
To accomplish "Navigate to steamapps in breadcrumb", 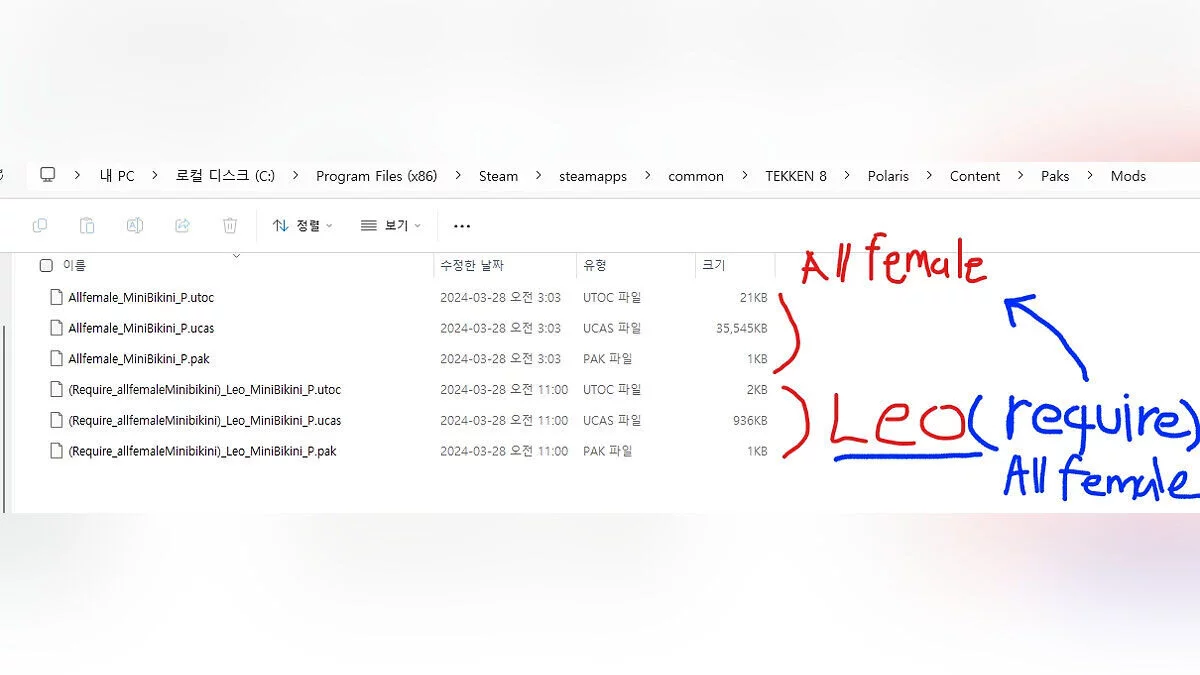I will [x=593, y=176].
